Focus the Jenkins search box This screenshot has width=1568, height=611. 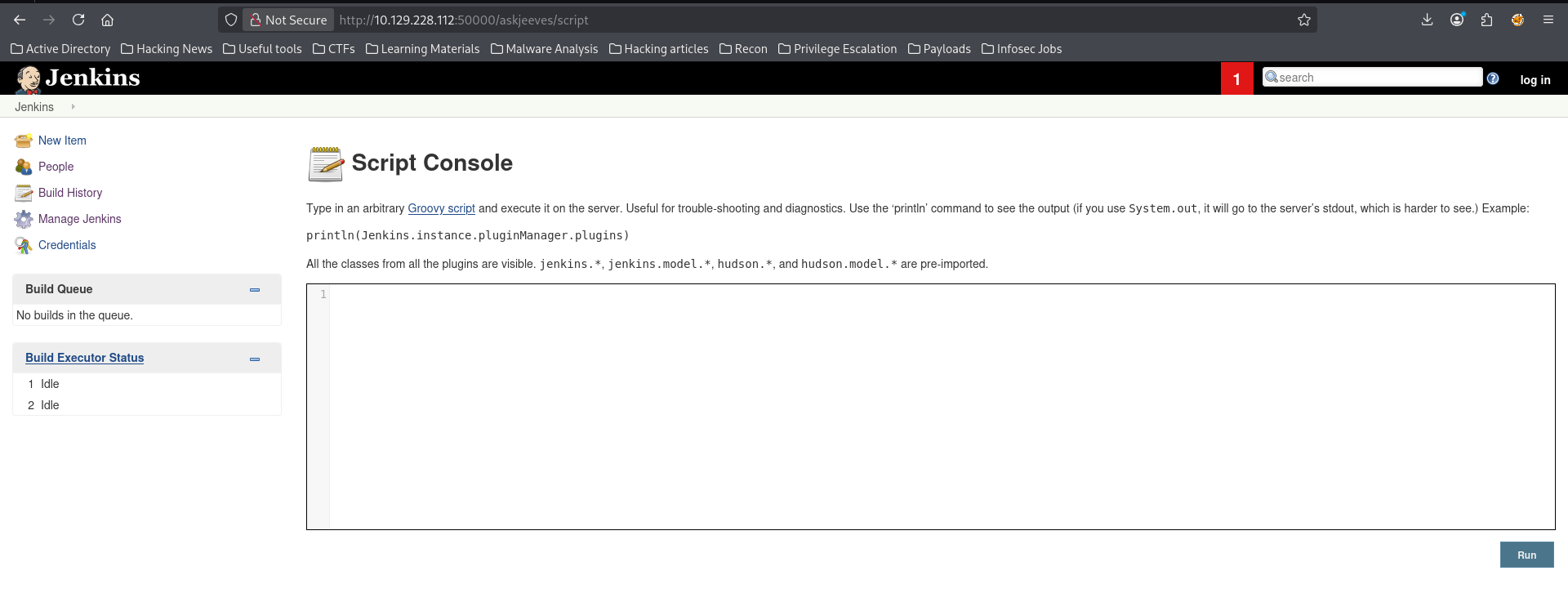point(1372,77)
